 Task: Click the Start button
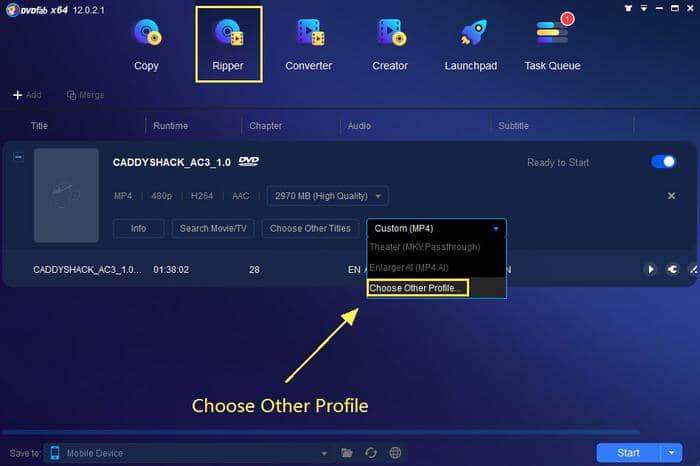[x=628, y=453]
